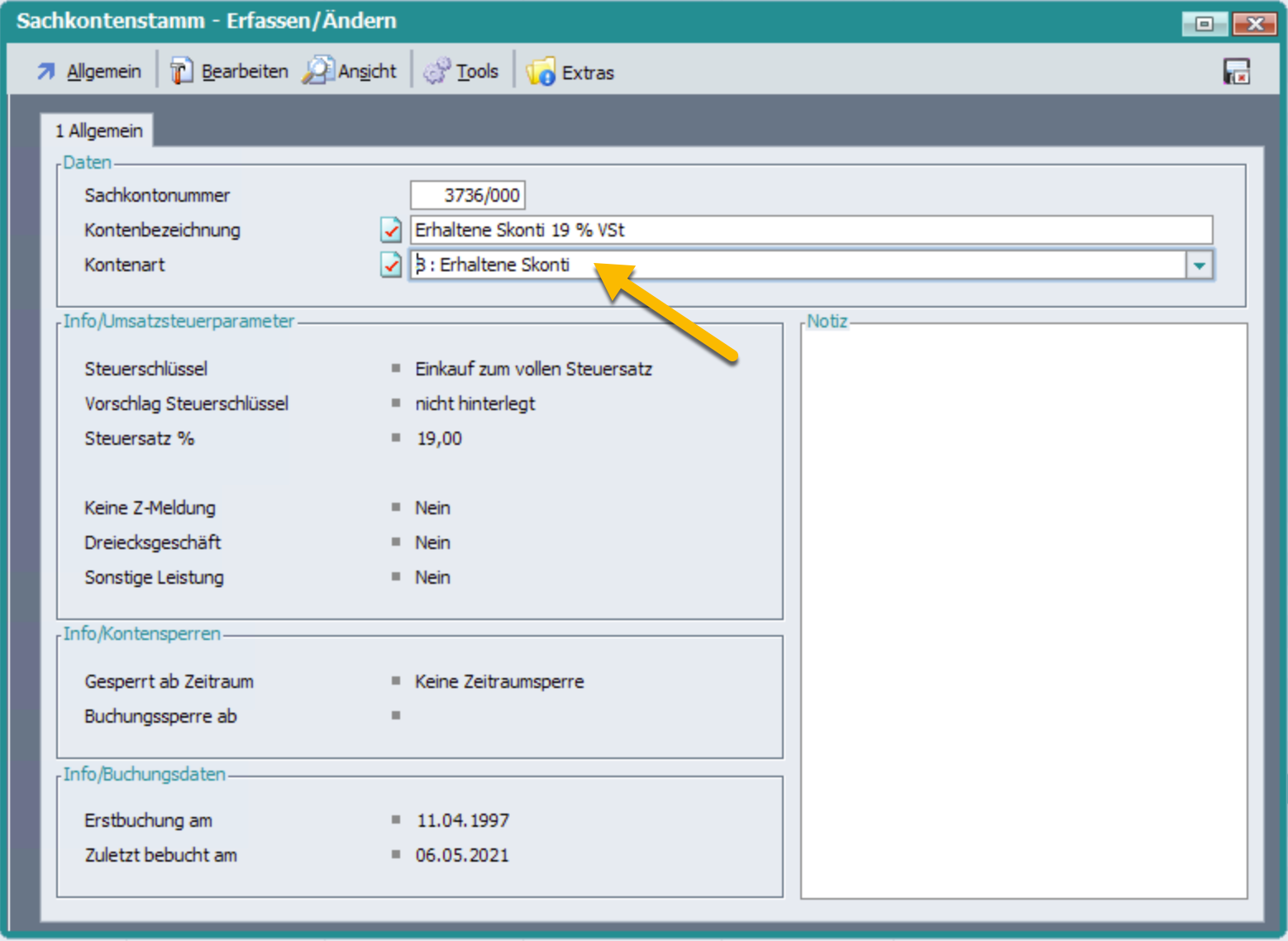Image resolution: width=1288 pixels, height=941 pixels.
Task: Restore the window using title bar button
Action: coord(1204,23)
